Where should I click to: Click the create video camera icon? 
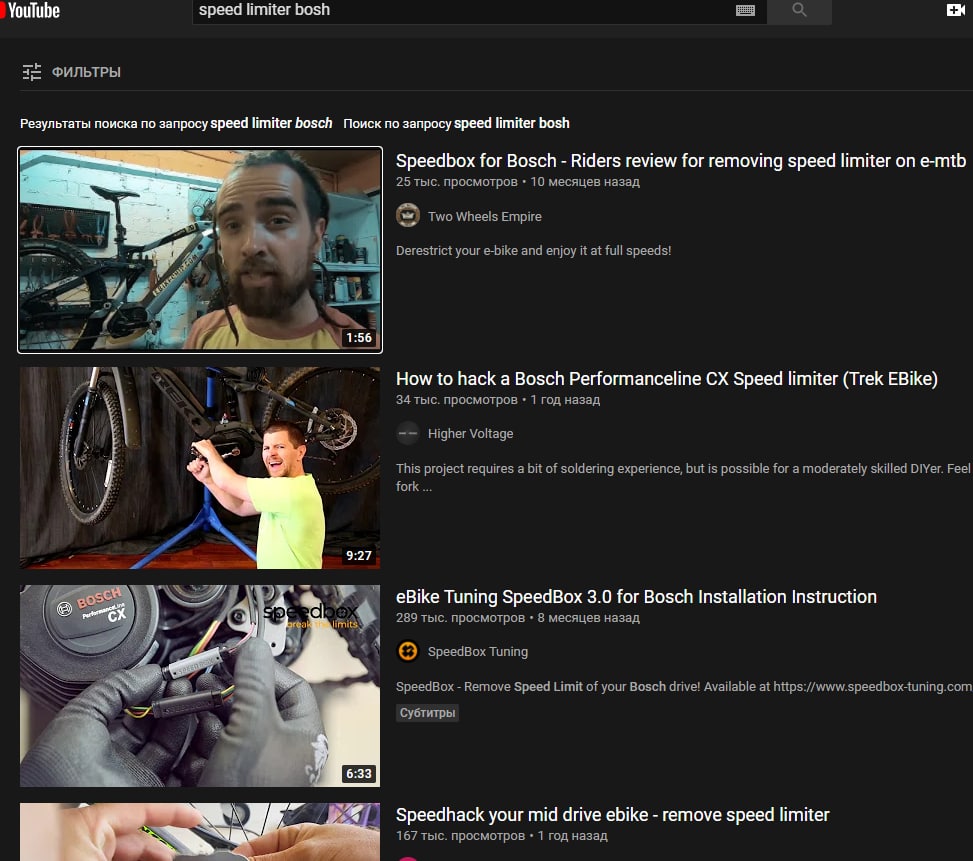point(956,10)
